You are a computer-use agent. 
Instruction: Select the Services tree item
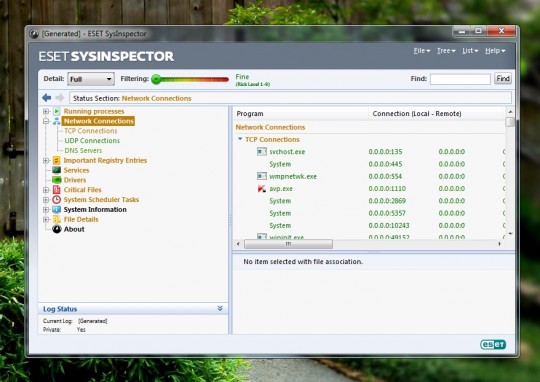click(76, 170)
